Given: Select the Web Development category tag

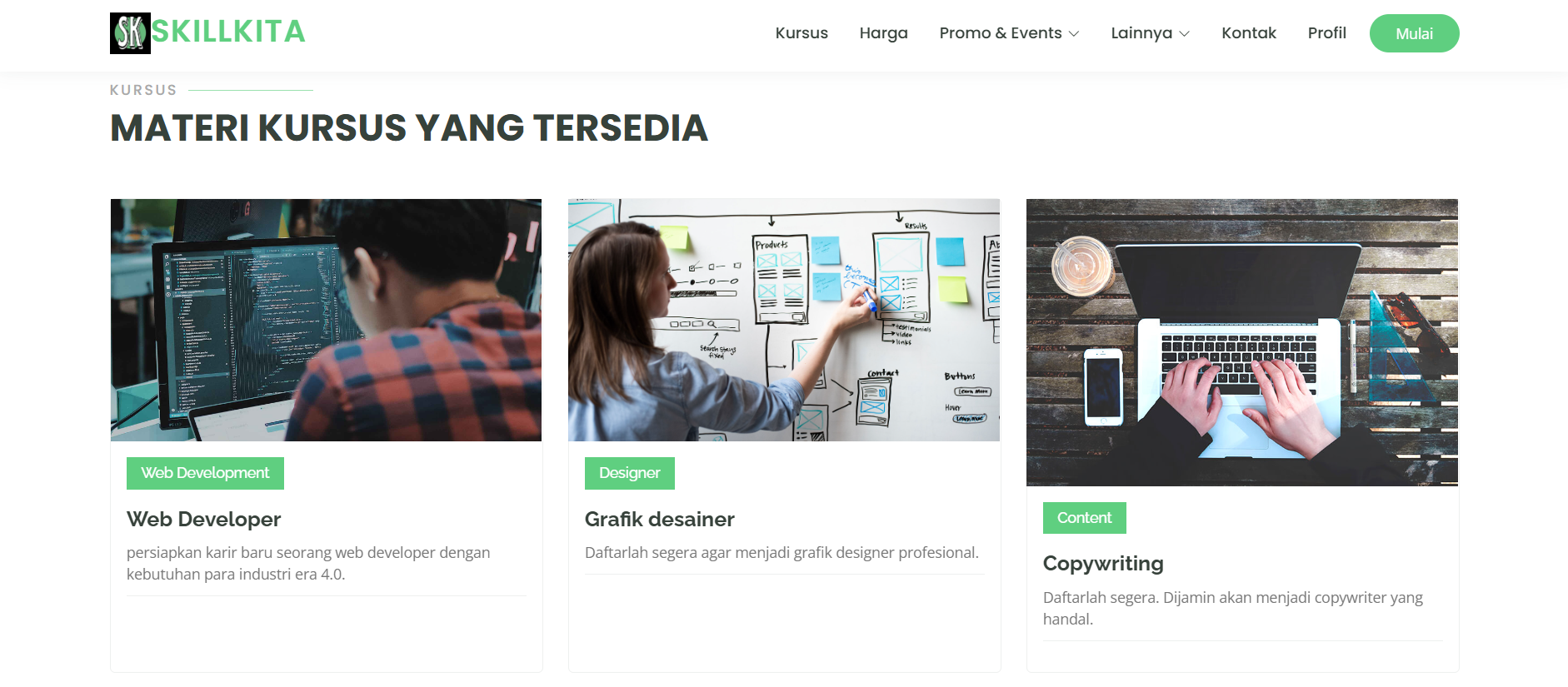Looking at the screenshot, I should (x=205, y=473).
